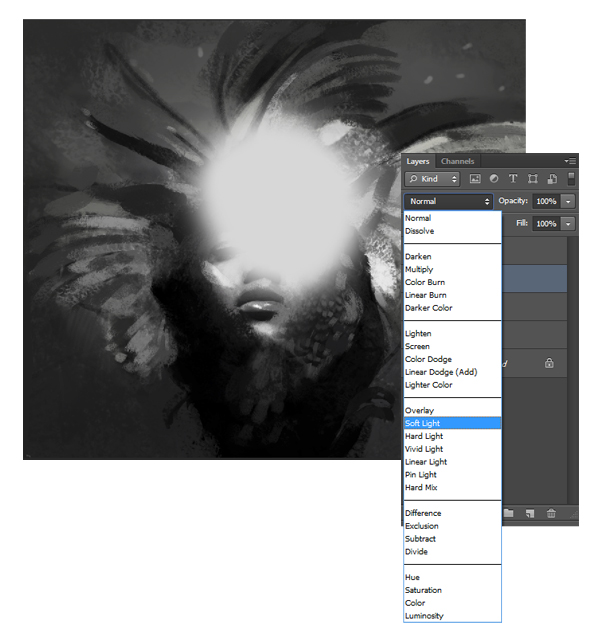Open the blend mode dropdown showing Normal
Viewport: 600px width, 643px height.
(448, 201)
